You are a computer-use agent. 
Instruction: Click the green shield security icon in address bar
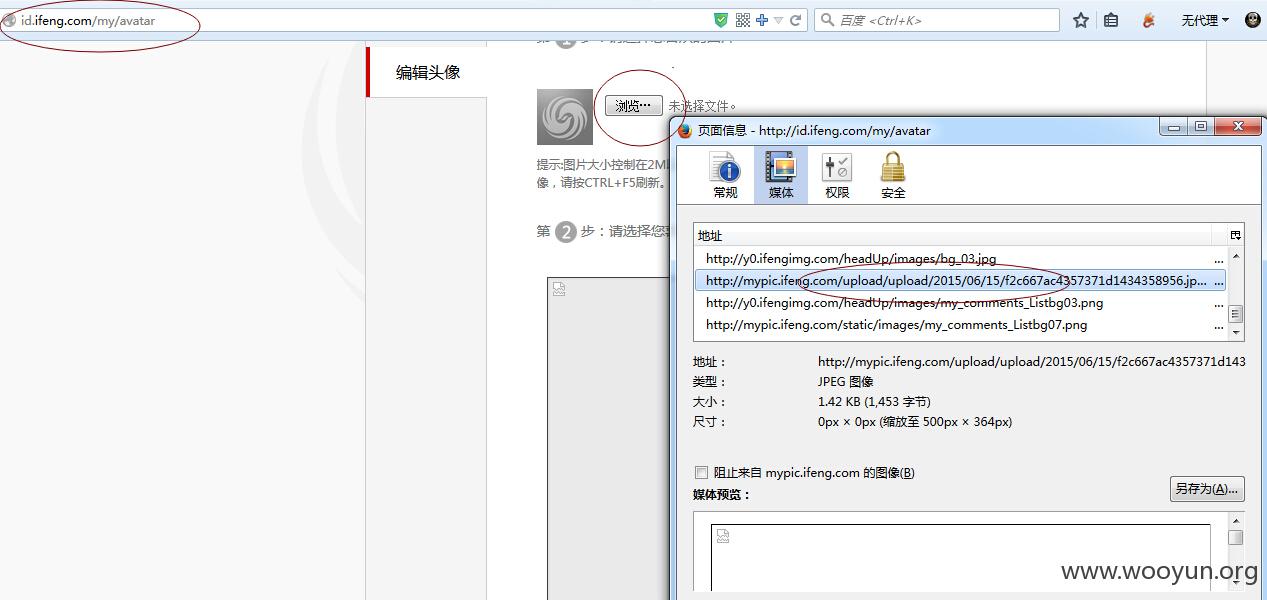721,20
